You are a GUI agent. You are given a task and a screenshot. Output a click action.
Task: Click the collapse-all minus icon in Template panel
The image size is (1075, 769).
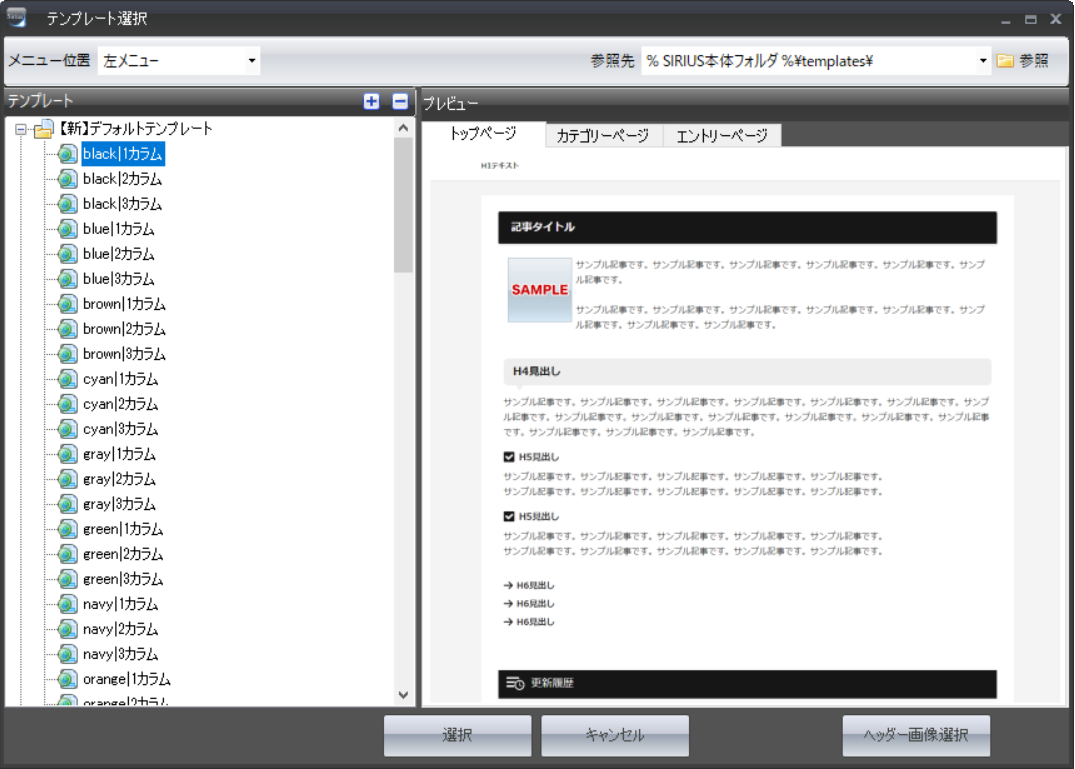tap(400, 101)
